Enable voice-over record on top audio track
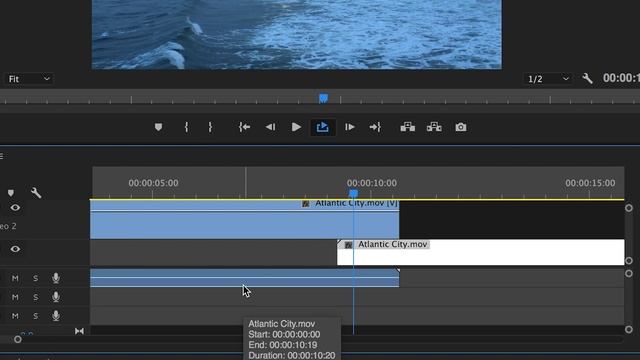 [x=56, y=278]
